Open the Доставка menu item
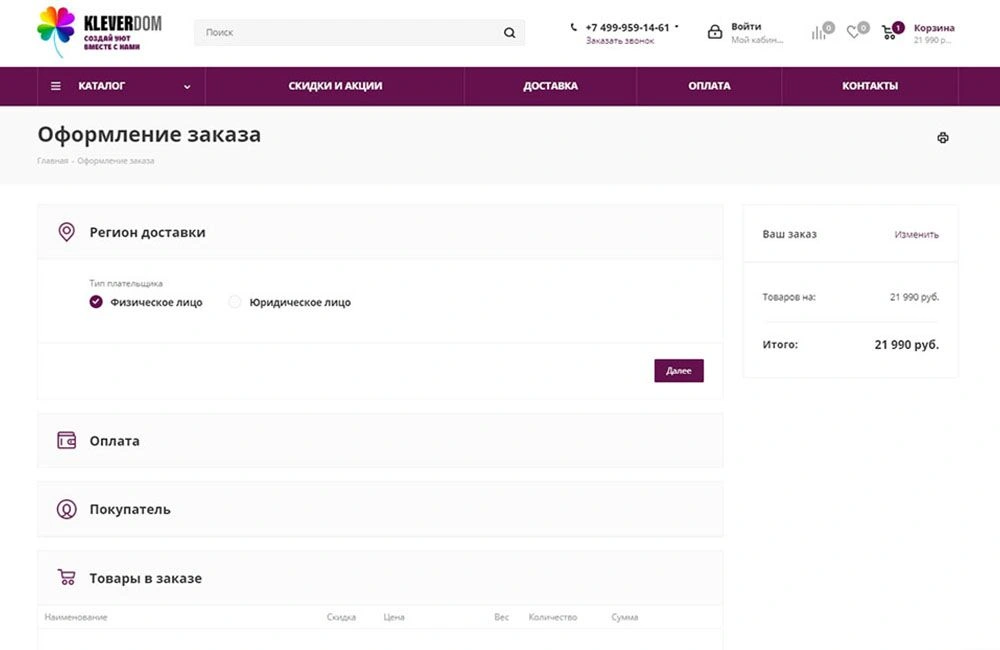1000x650 pixels. click(x=550, y=86)
